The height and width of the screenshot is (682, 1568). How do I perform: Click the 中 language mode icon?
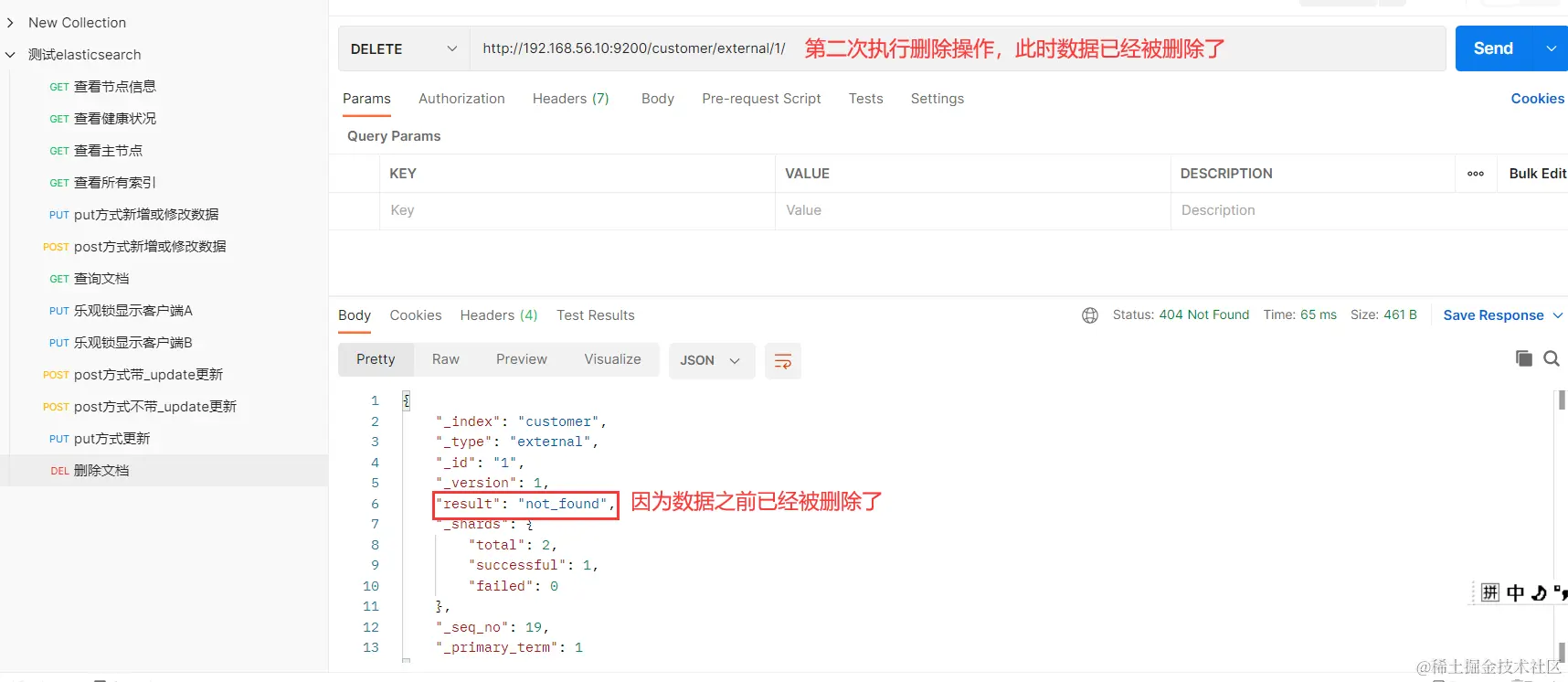[x=1516, y=592]
